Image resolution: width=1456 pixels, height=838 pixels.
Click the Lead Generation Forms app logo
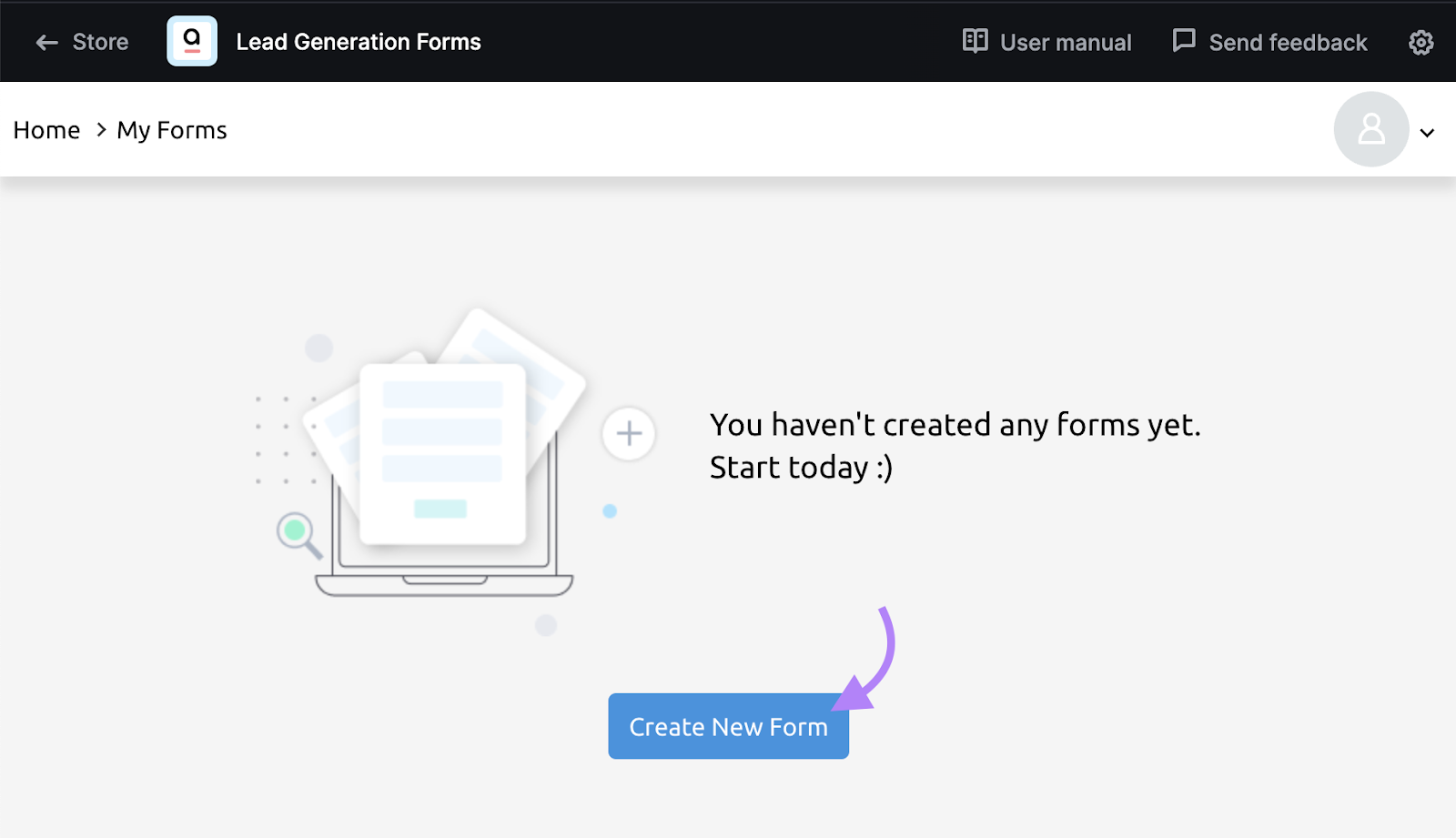(x=191, y=41)
